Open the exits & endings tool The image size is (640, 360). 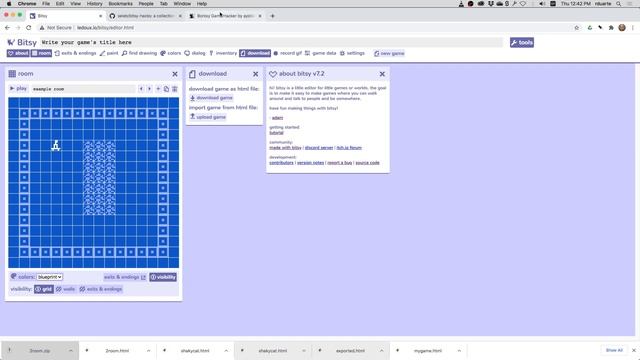point(76,53)
